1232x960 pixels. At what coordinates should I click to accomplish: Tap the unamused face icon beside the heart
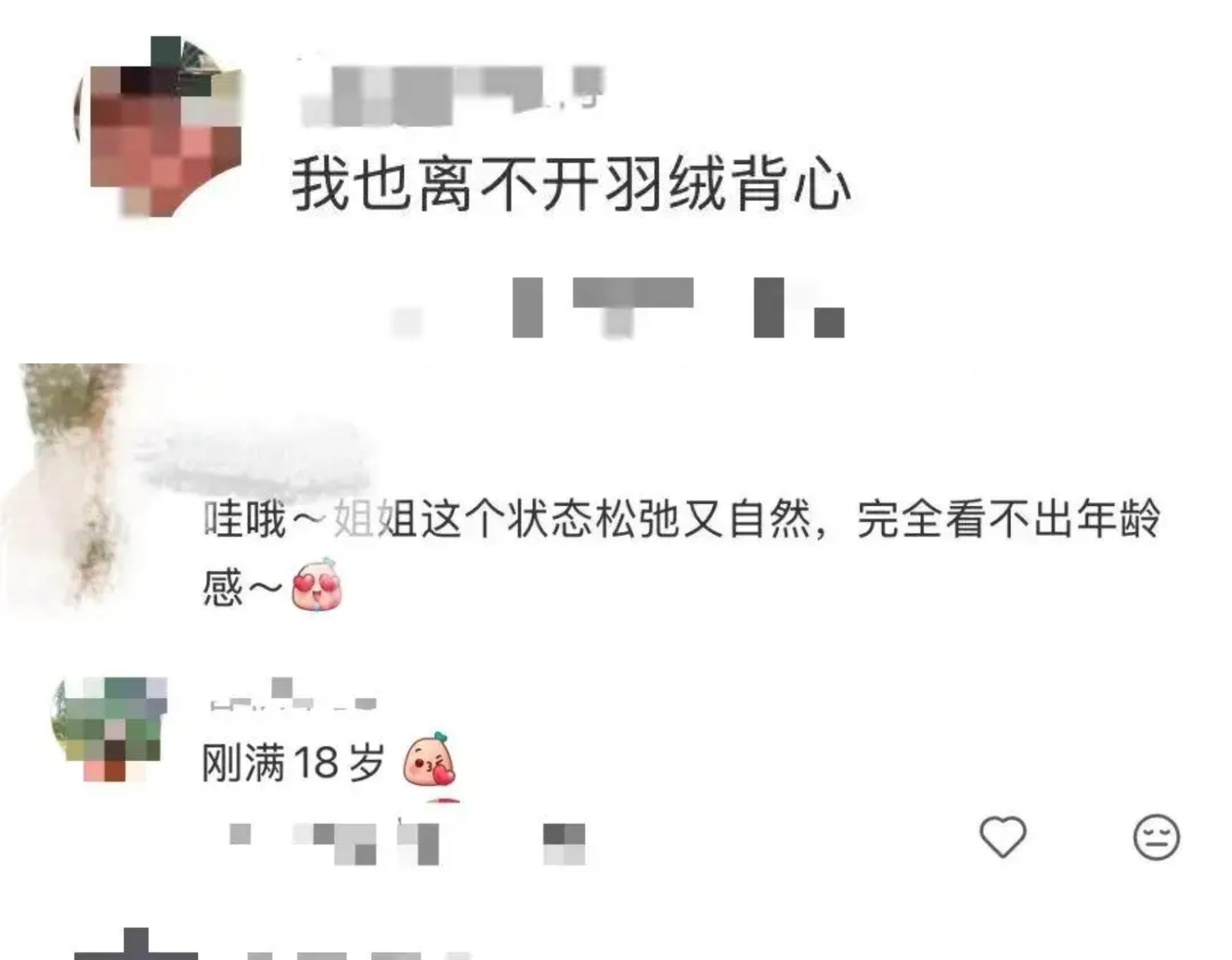[x=1157, y=836]
